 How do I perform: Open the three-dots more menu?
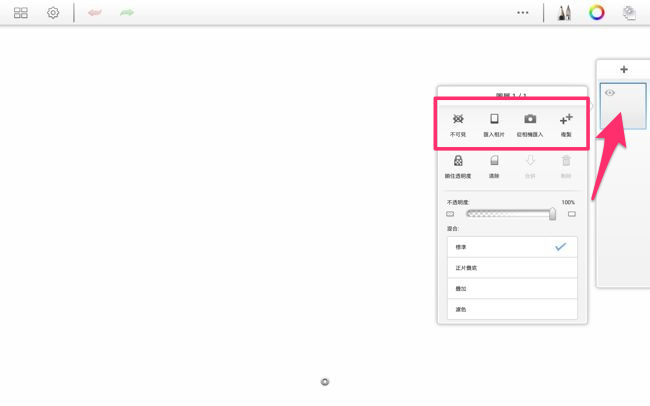click(523, 13)
